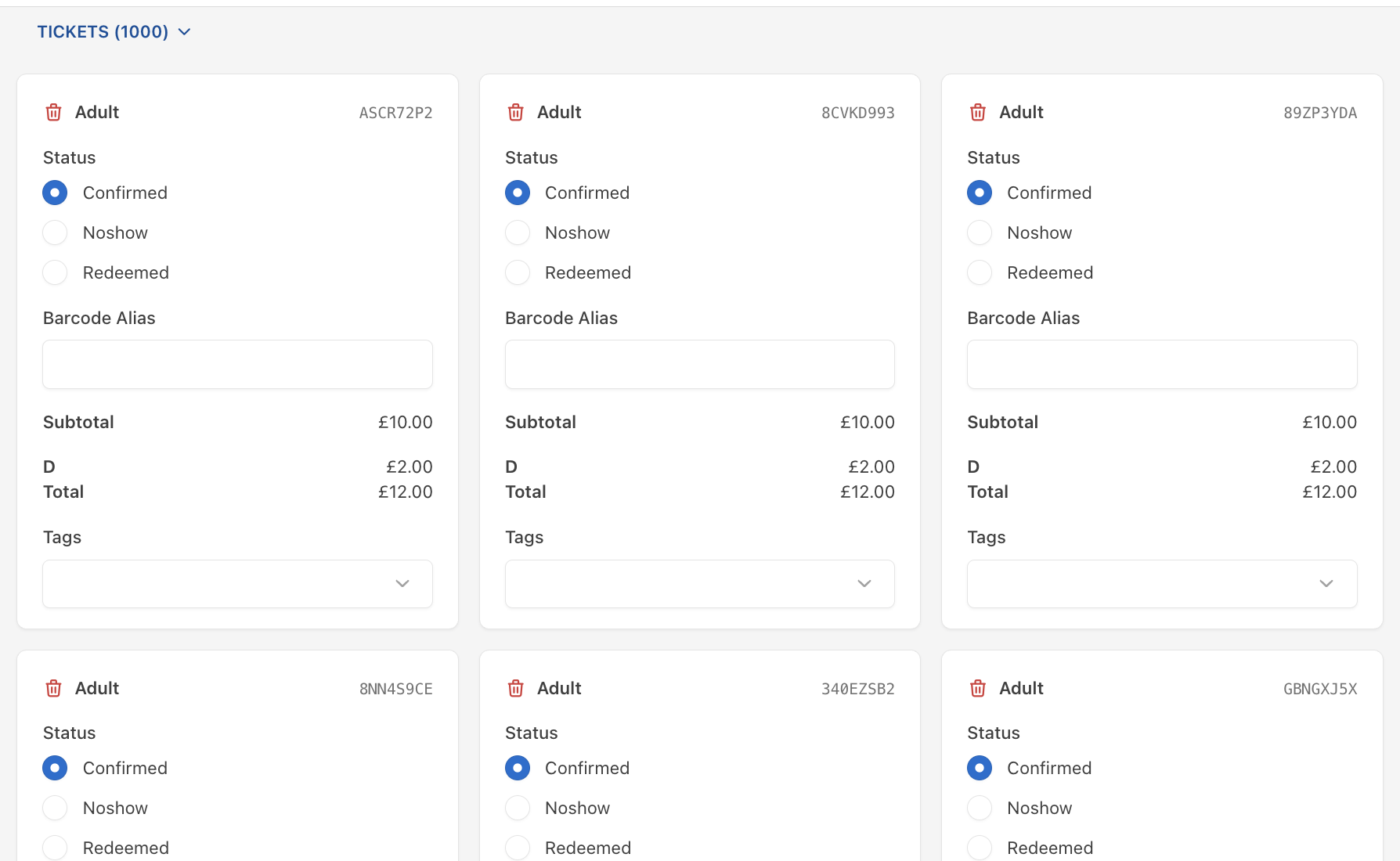The image size is (1400, 861).
Task: Click ticket code 8NN4S9CE
Action: pos(396,689)
